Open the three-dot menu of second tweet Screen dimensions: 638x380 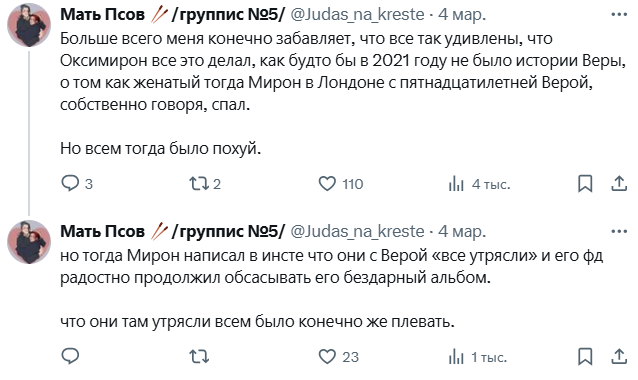pos(619,231)
